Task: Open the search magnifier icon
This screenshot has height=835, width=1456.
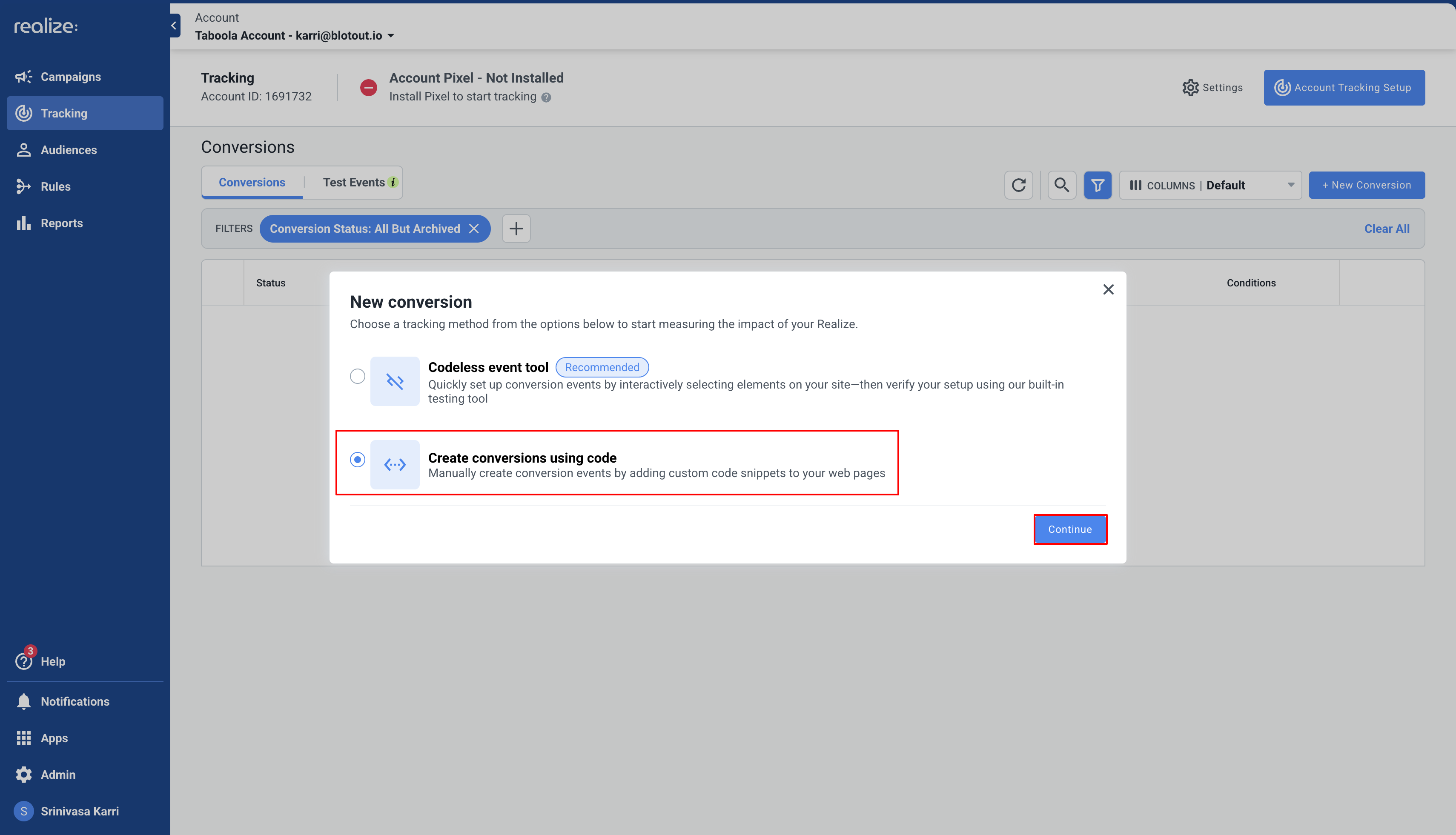Action: 1061,185
